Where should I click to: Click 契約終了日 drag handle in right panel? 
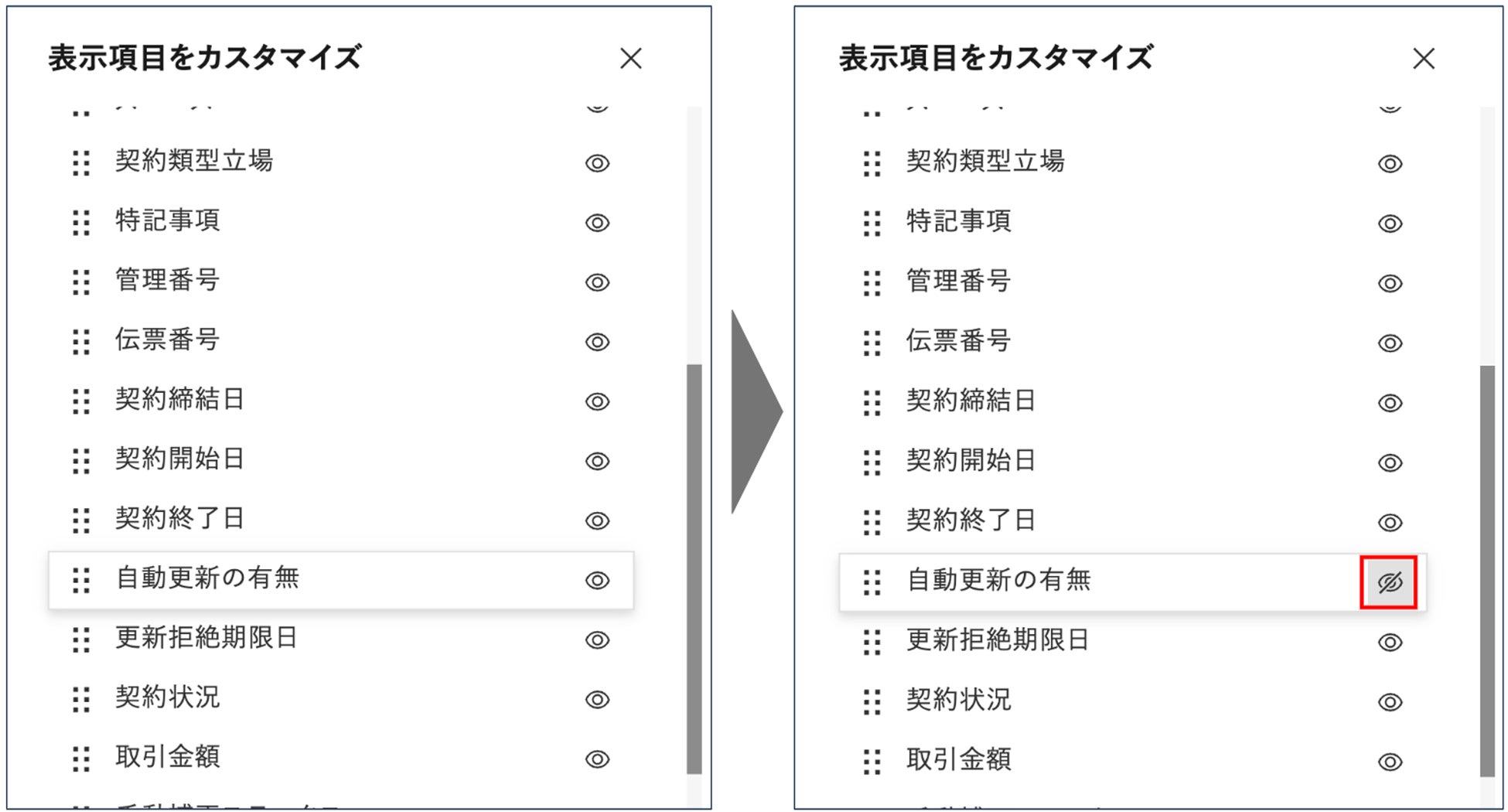tap(872, 522)
